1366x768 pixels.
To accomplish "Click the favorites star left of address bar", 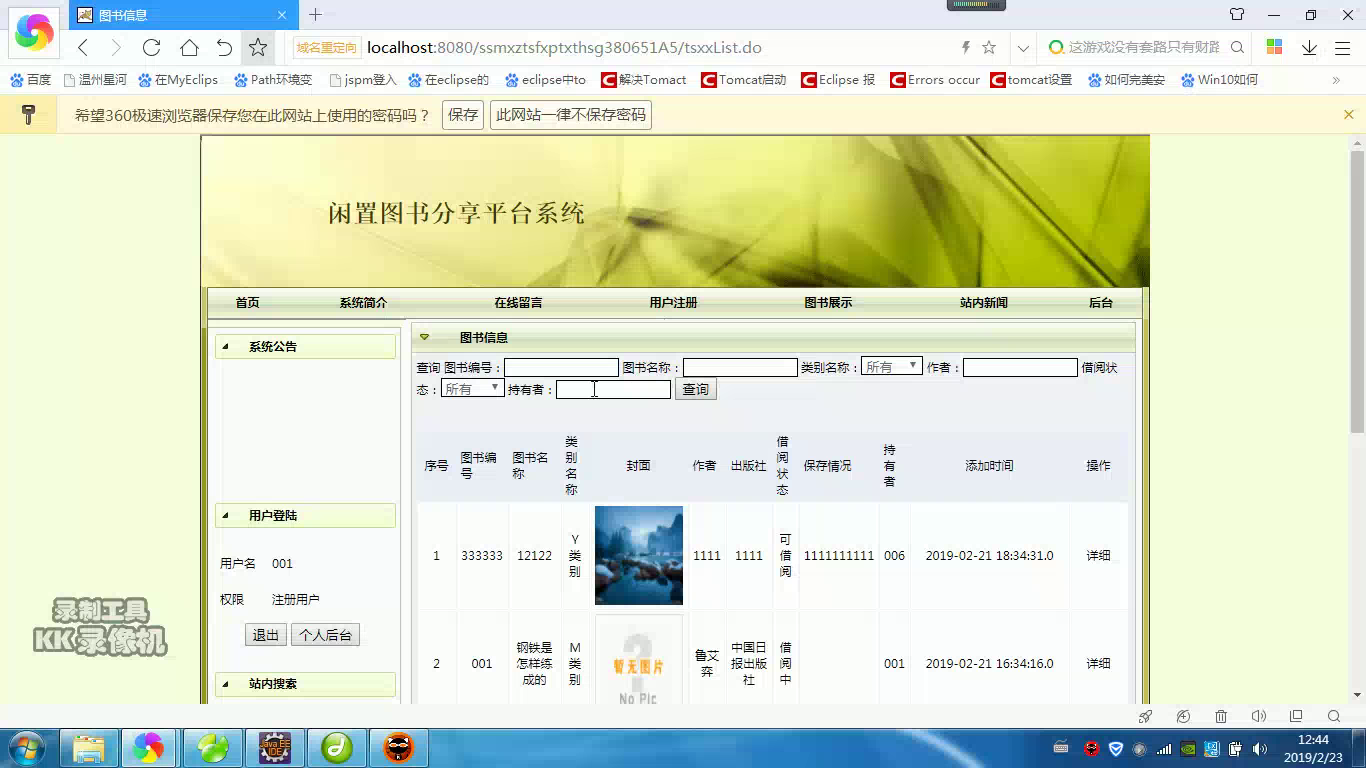I will [x=258, y=47].
